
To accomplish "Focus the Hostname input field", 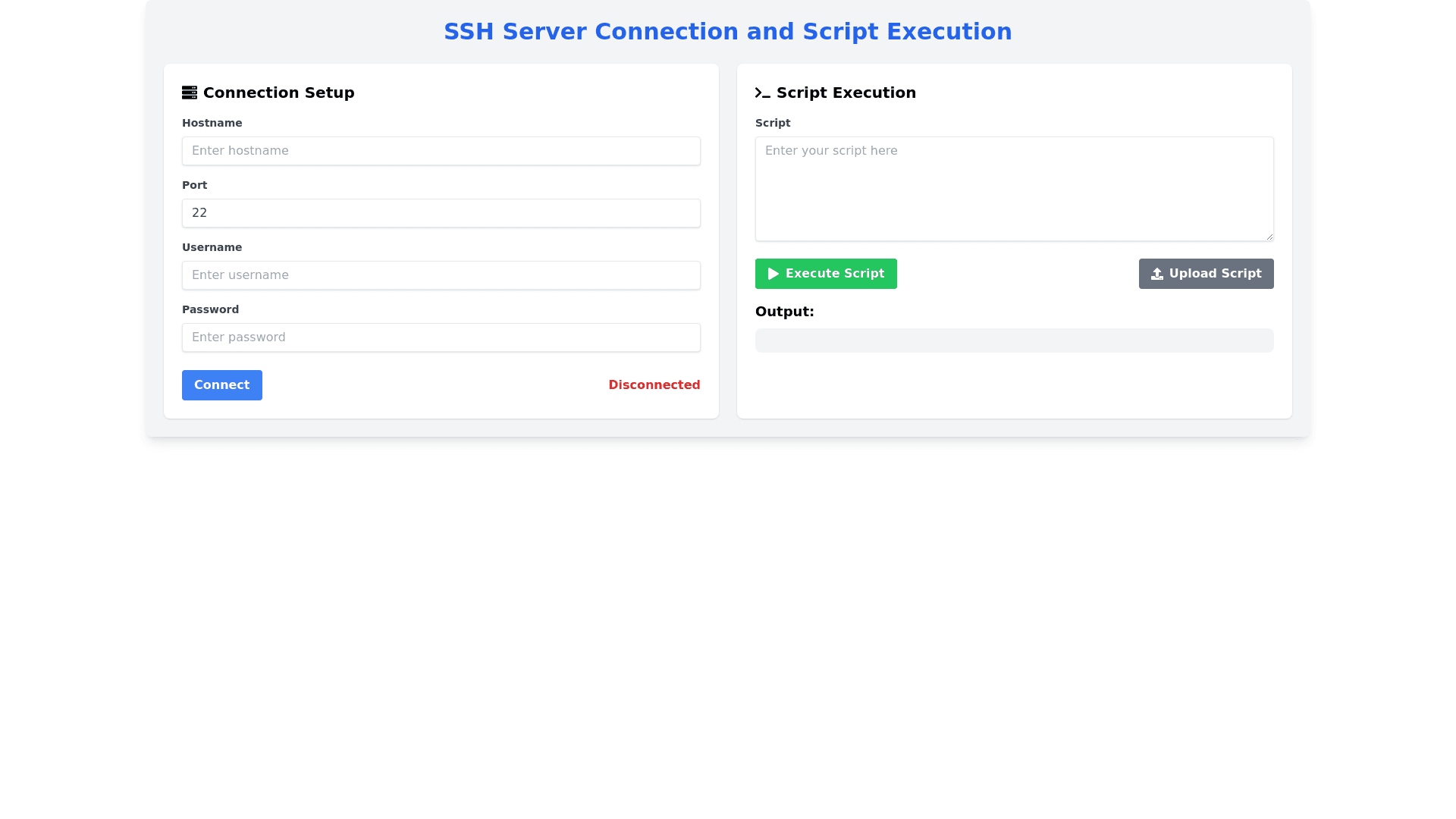I will 441,151.
